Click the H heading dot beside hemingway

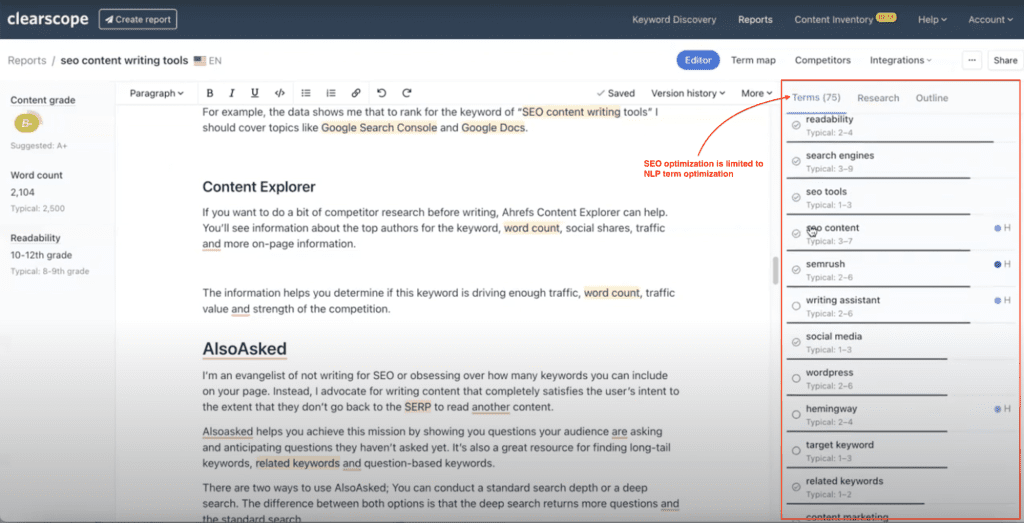click(x=997, y=409)
